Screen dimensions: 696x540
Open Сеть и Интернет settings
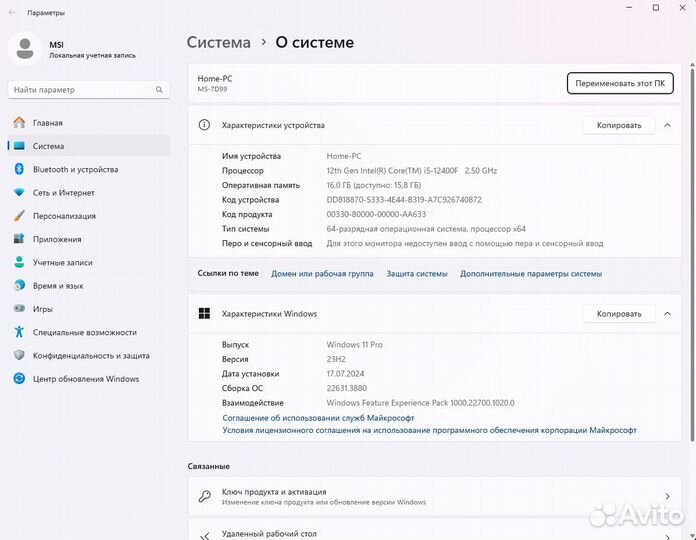pos(89,193)
